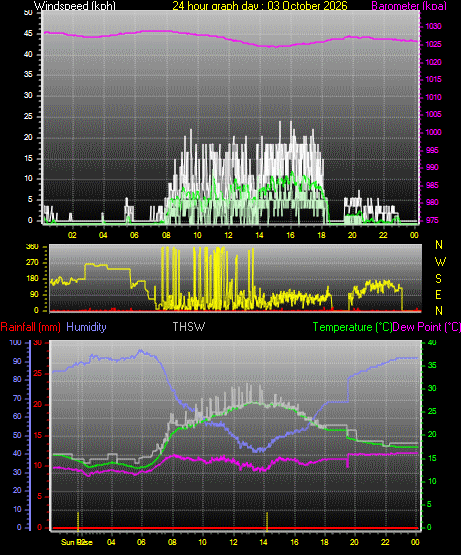This screenshot has height=555, width=461.
Task: Click the S compass label on direction graph
Action: (x=439, y=279)
